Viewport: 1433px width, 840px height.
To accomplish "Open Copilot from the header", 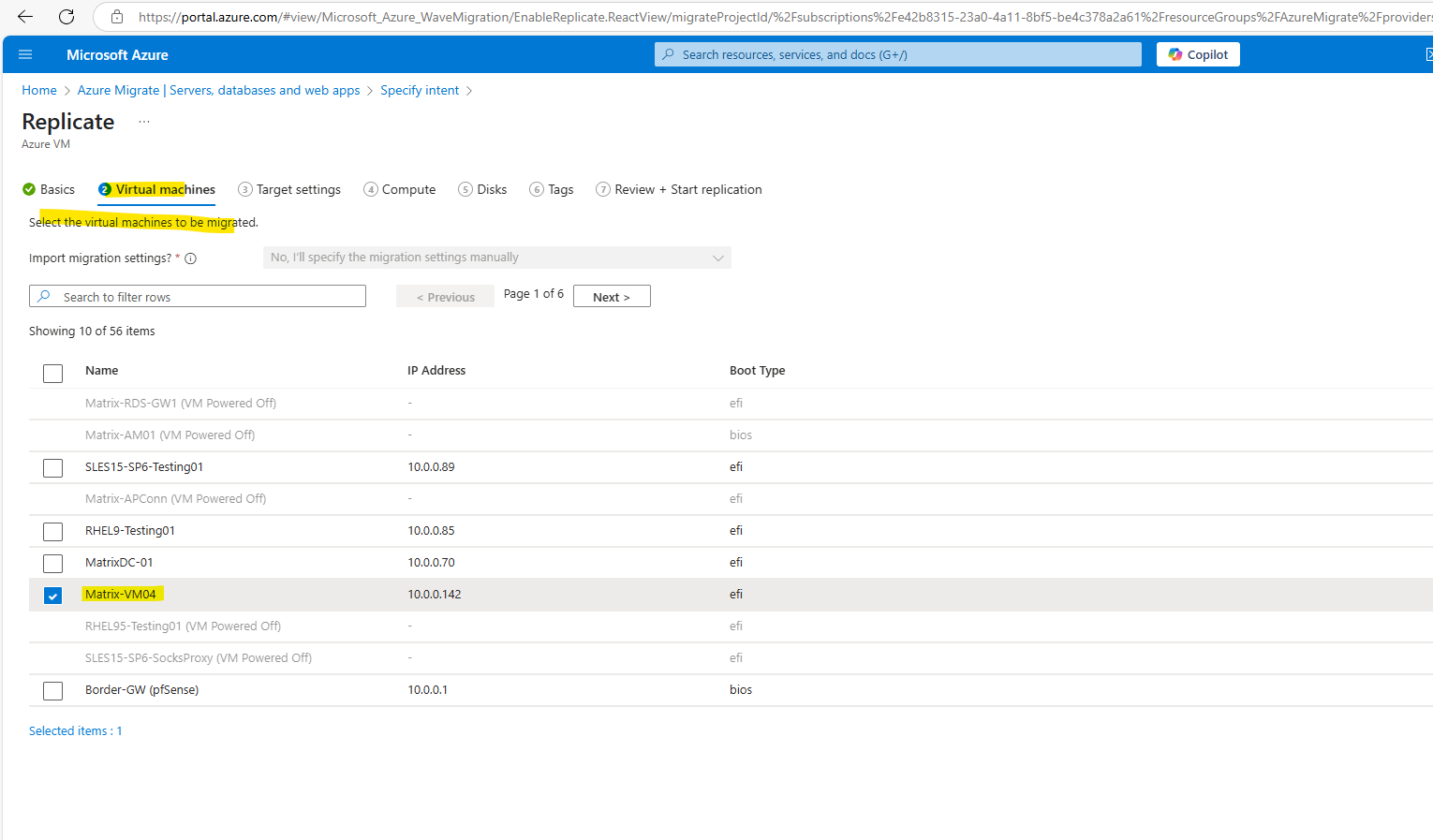I will (x=1198, y=54).
